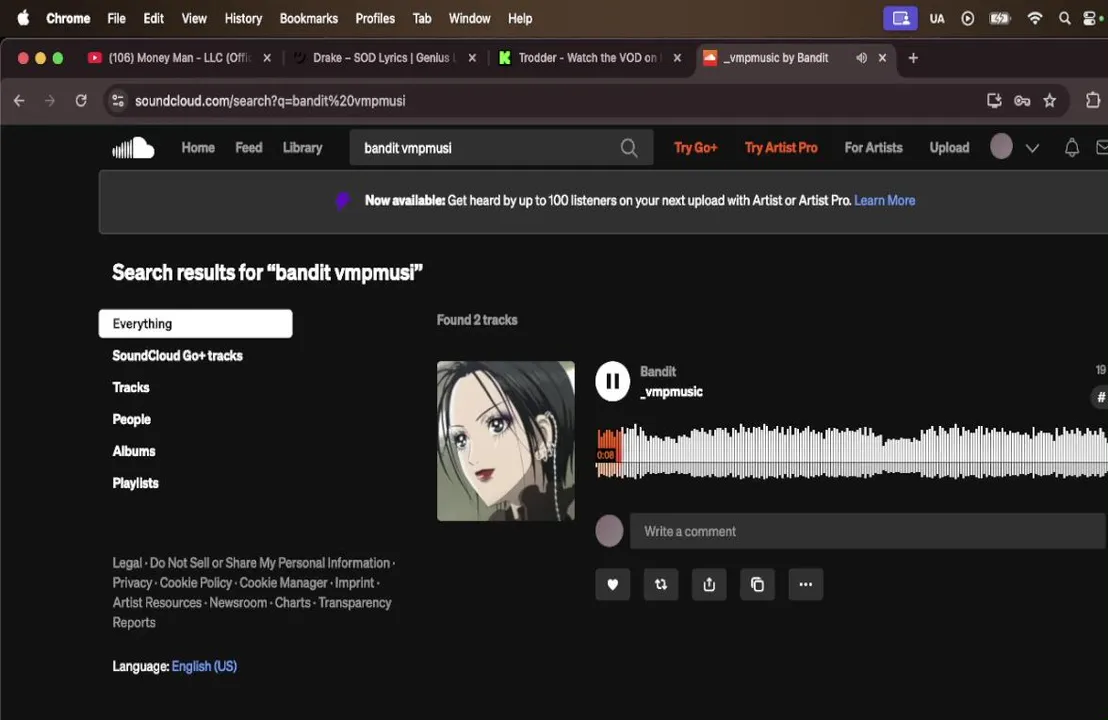Close the Trodder VOD tab
The height and width of the screenshot is (720, 1108).
677,58
